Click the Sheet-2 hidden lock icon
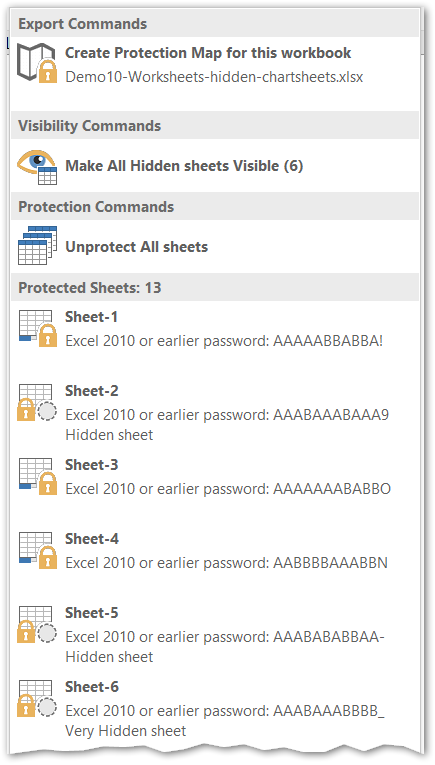435x765 pixels. tap(37, 403)
